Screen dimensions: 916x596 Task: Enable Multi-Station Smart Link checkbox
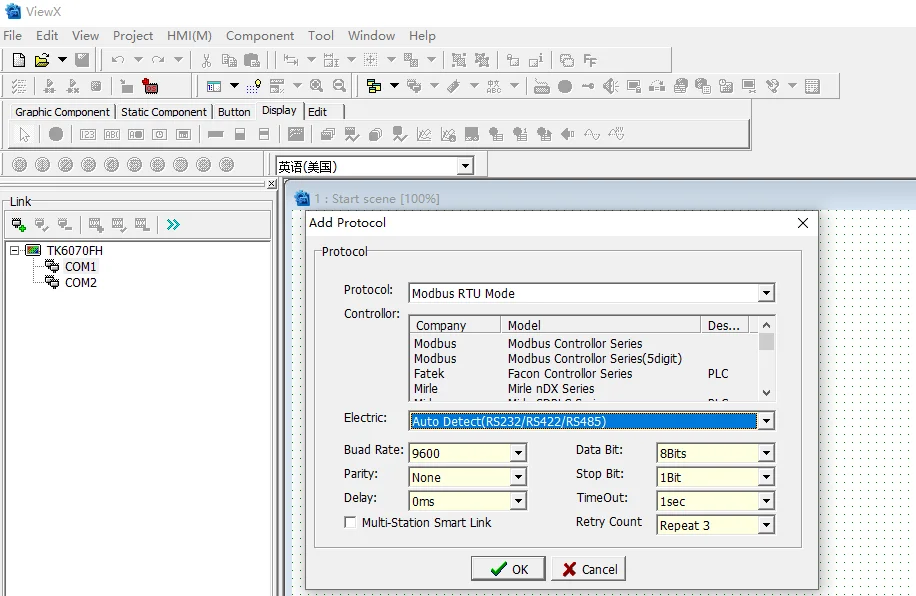click(x=350, y=522)
